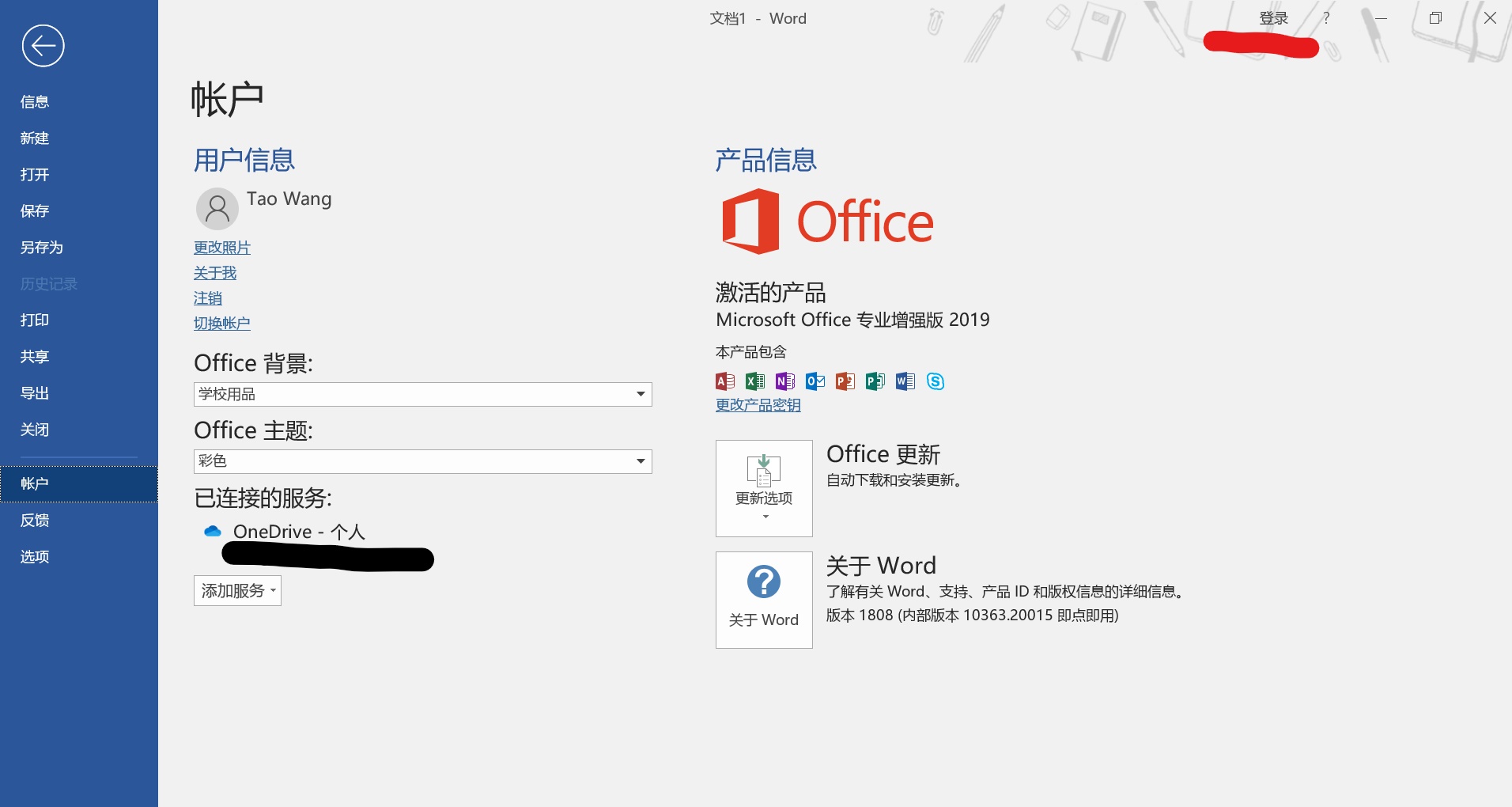This screenshot has height=807, width=1512.
Task: Click the user name Tao Wang
Action: point(289,199)
